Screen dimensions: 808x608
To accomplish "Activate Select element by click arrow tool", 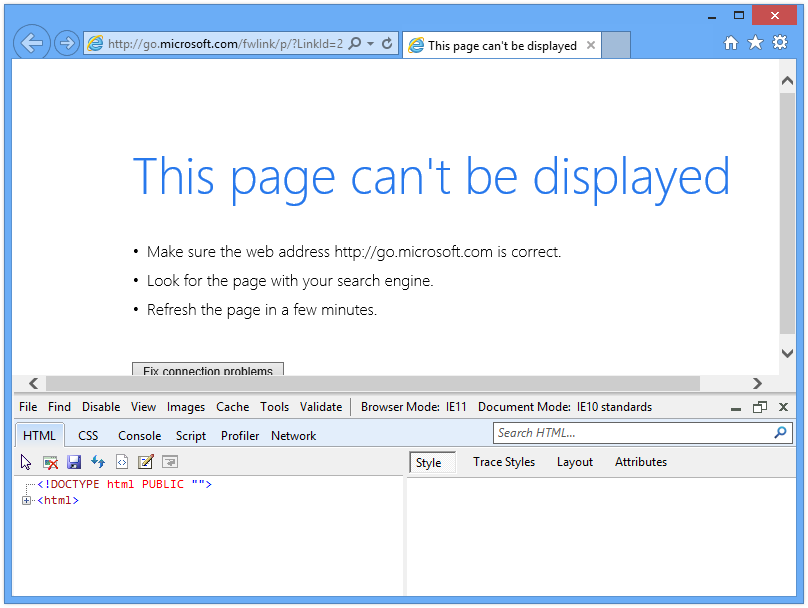I will 26,462.
